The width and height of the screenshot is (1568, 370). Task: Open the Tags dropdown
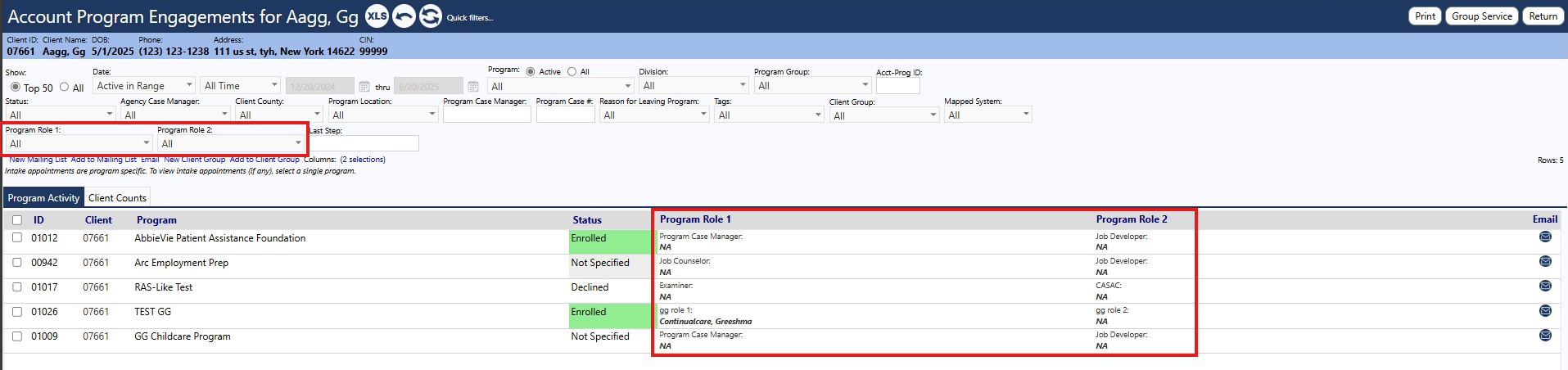coord(769,115)
